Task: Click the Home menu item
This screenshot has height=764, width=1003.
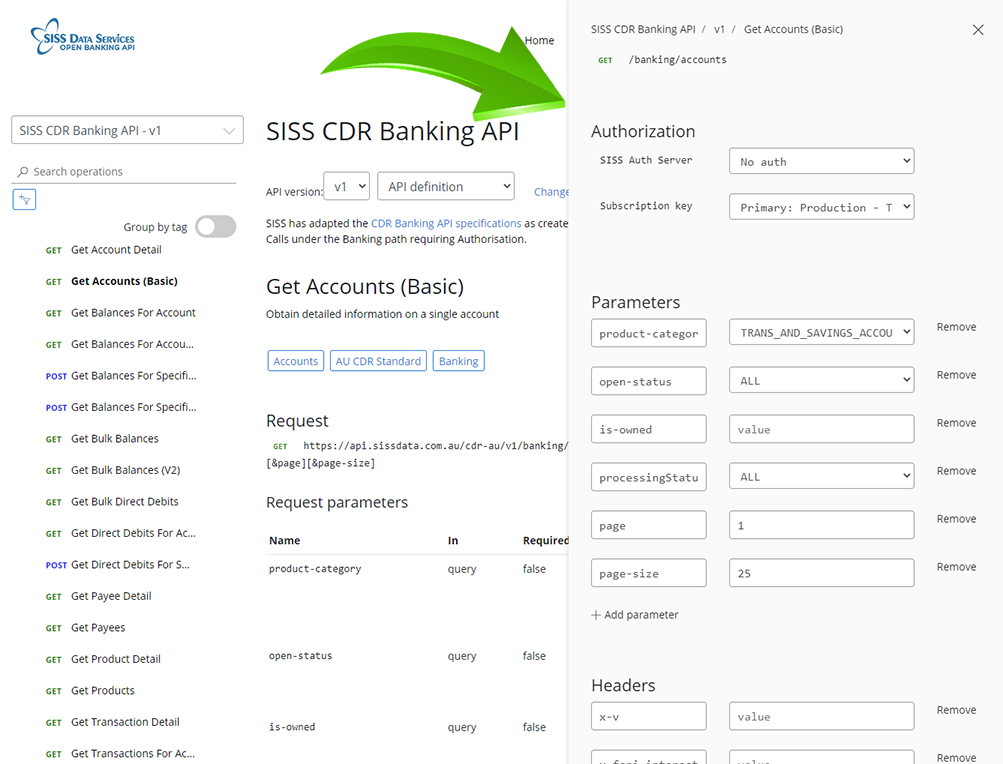Action: (539, 40)
